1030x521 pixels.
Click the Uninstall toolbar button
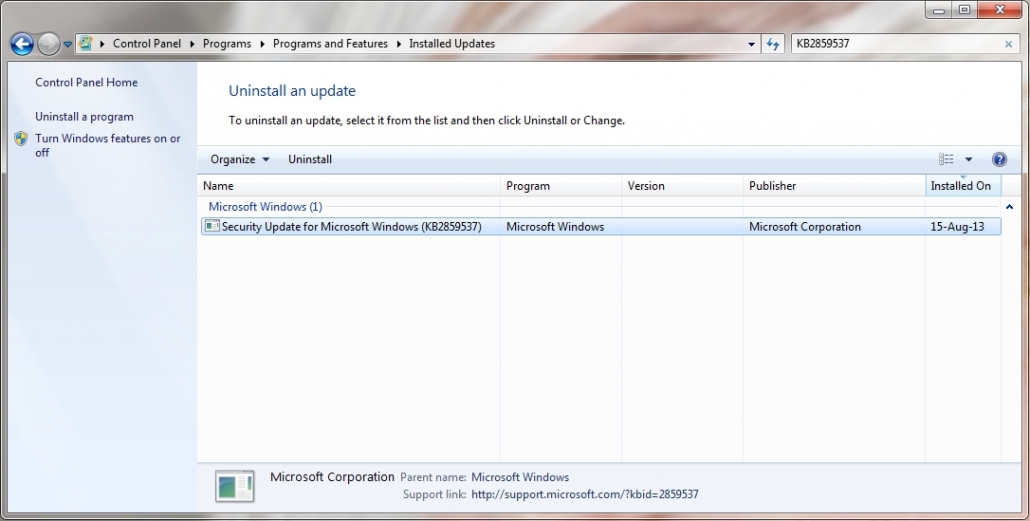(x=309, y=159)
